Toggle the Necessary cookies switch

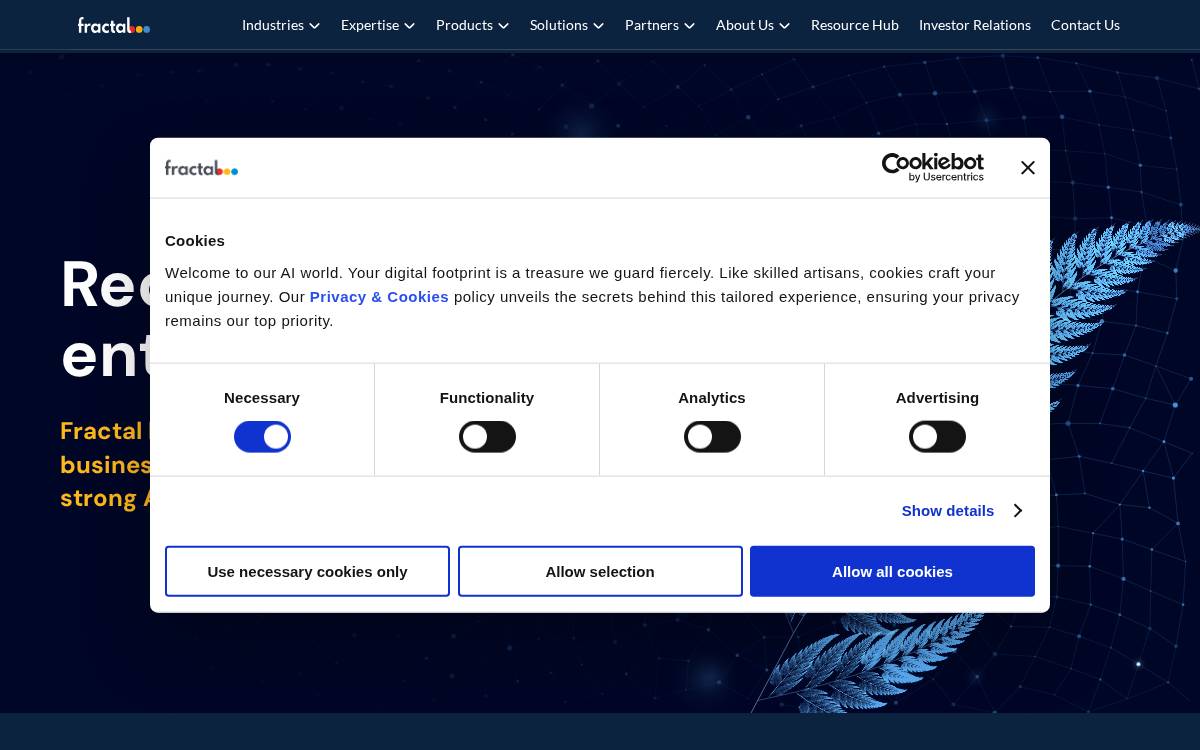[x=262, y=437]
